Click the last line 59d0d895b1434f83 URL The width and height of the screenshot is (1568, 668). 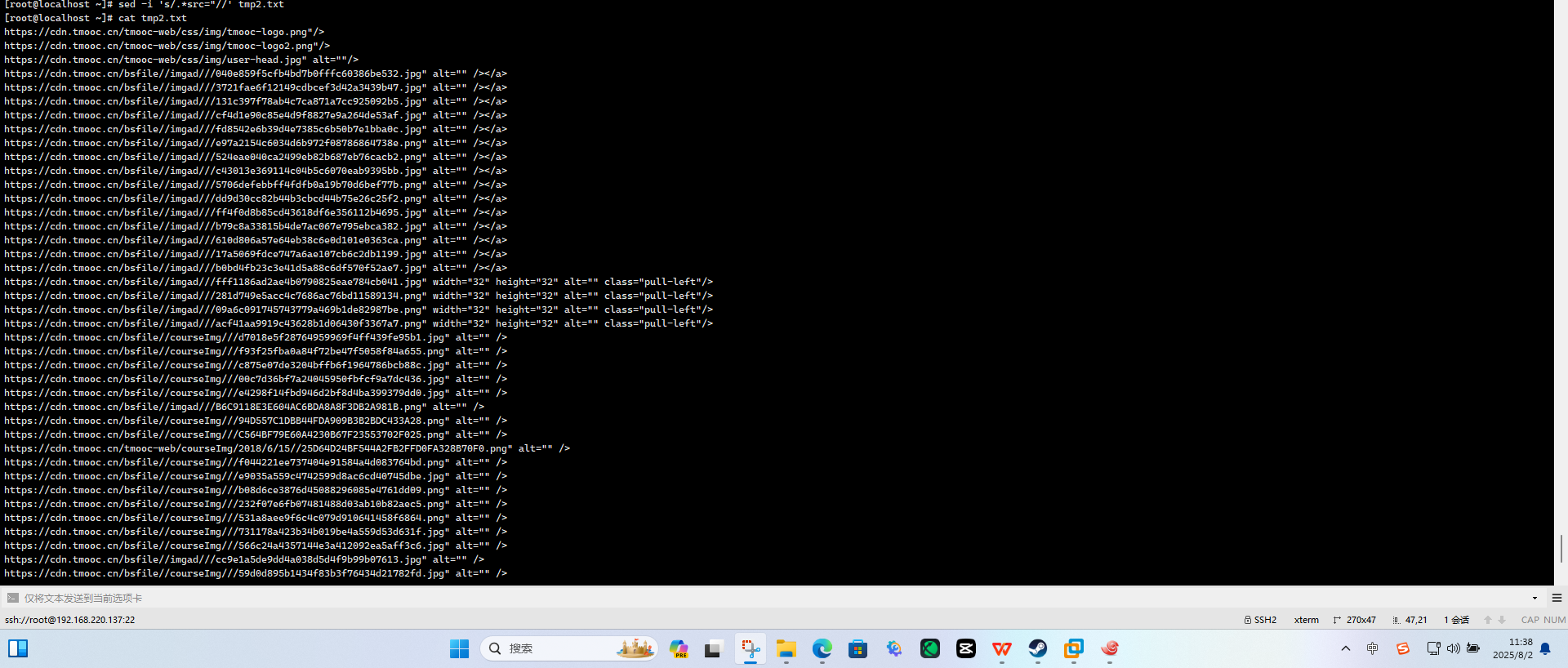256,573
